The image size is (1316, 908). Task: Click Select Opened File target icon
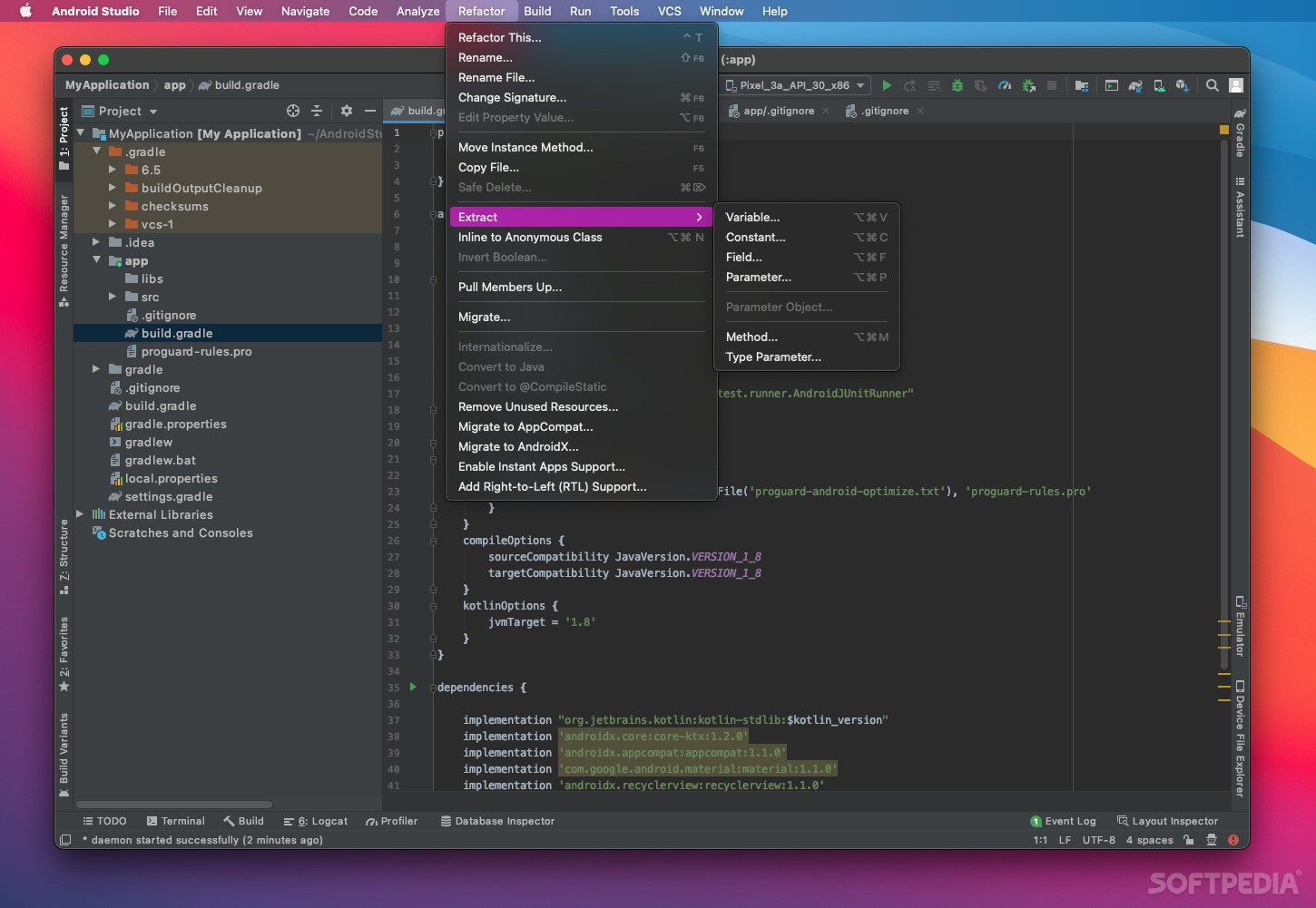pyautogui.click(x=293, y=111)
